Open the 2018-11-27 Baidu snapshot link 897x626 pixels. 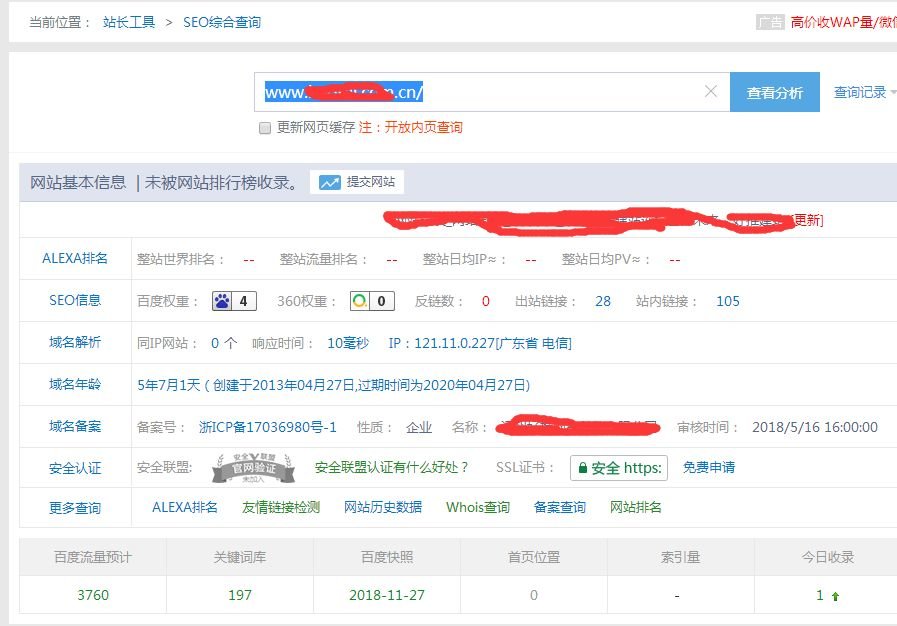[388, 594]
